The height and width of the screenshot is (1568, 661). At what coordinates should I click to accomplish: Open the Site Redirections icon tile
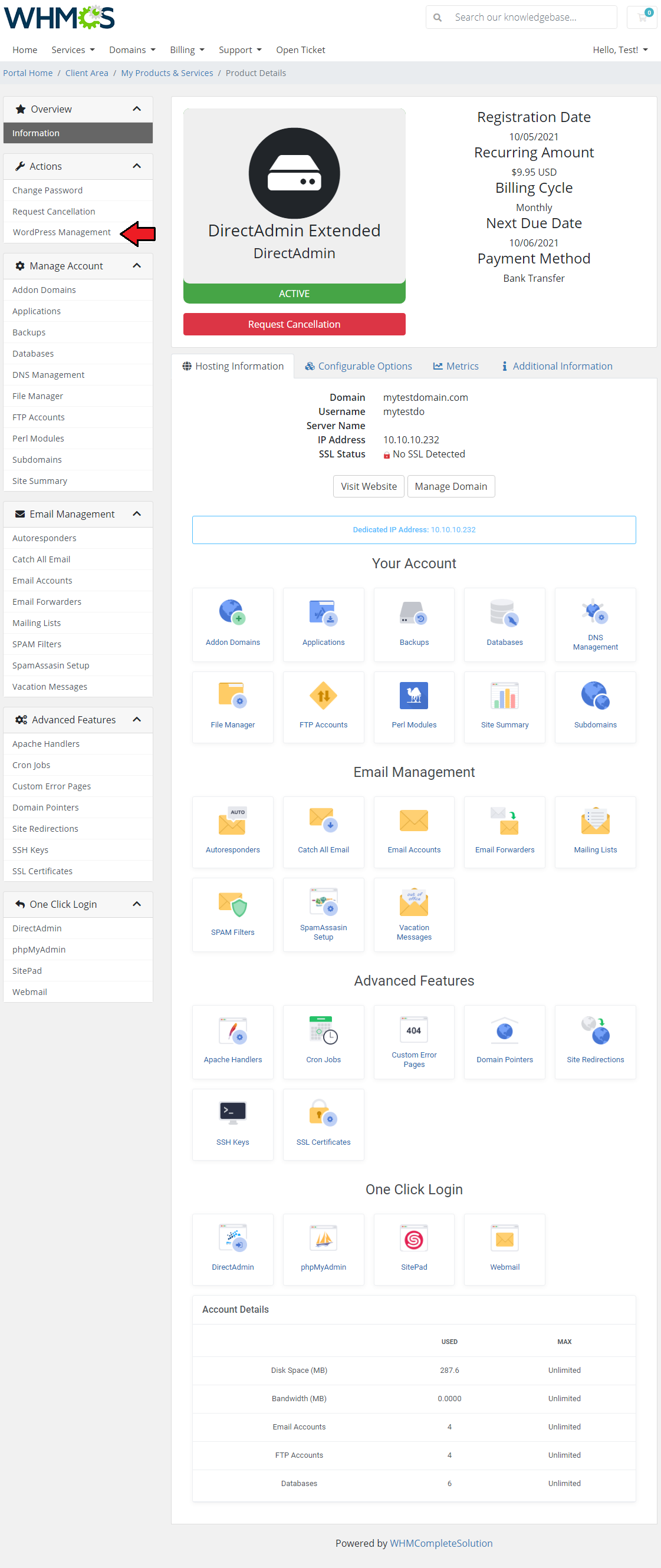point(596,1042)
